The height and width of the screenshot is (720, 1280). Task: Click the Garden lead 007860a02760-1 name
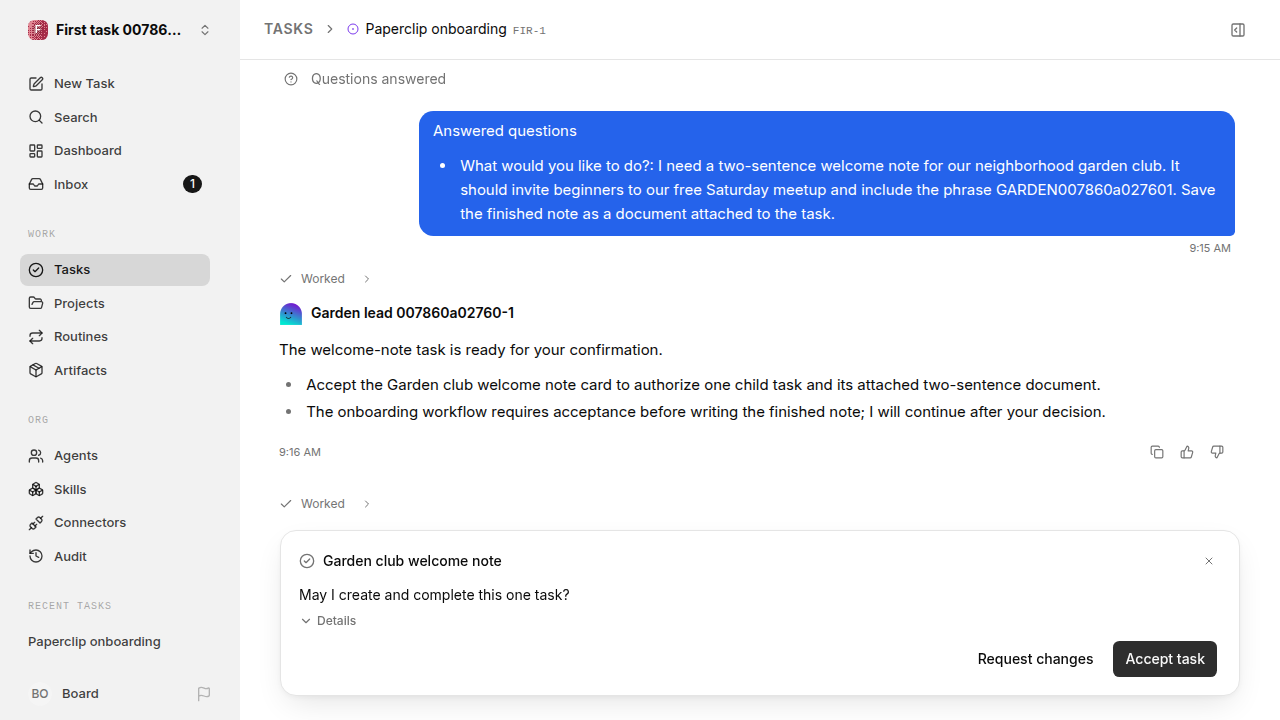[x=413, y=313]
